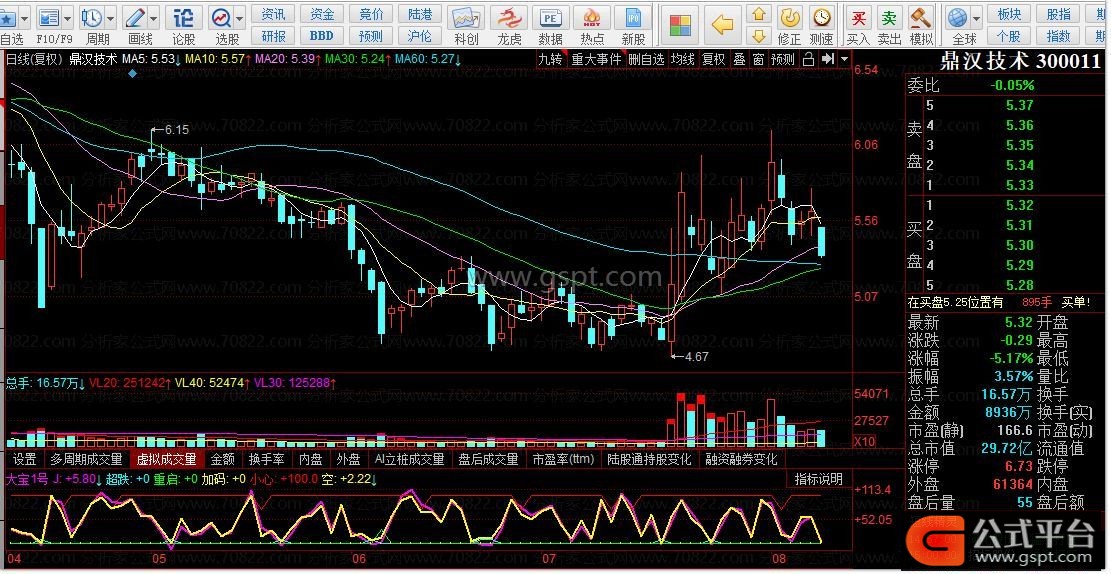Expand the 自选 dropdown arrow
The width and height of the screenshot is (1111, 574).
(x=27, y=18)
